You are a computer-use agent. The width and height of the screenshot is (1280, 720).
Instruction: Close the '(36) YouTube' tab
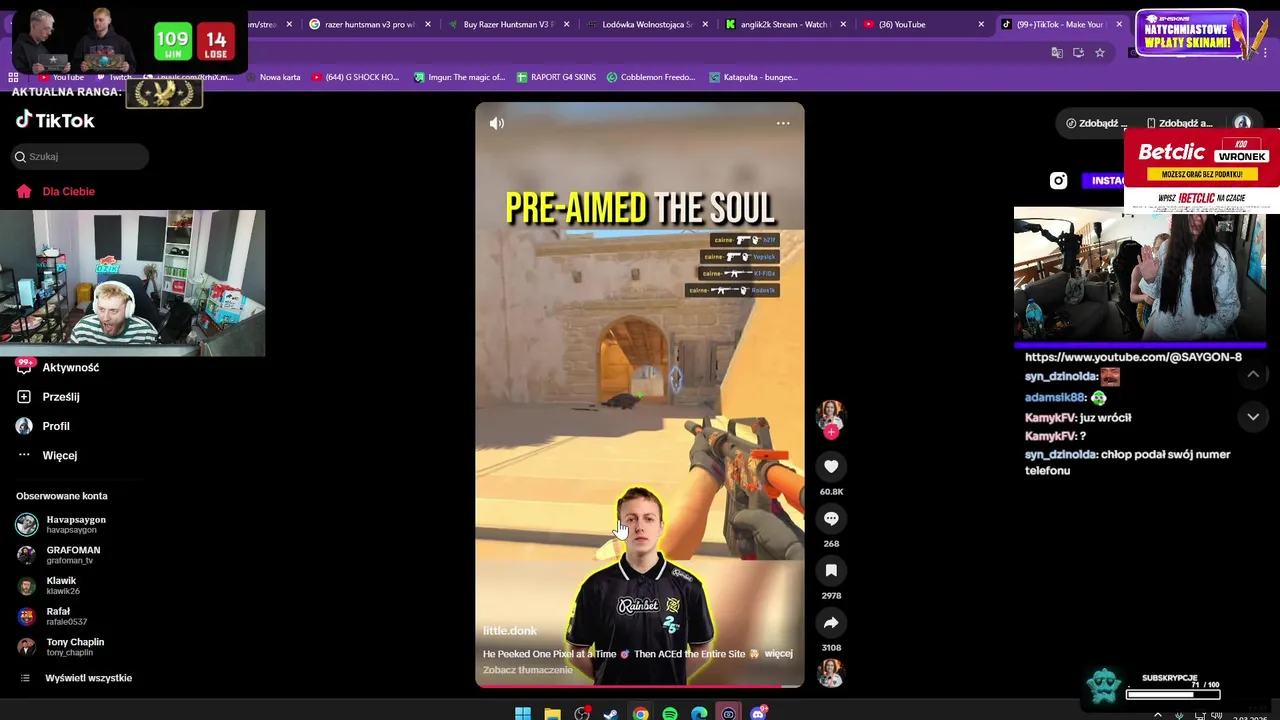pyautogui.click(x=981, y=24)
